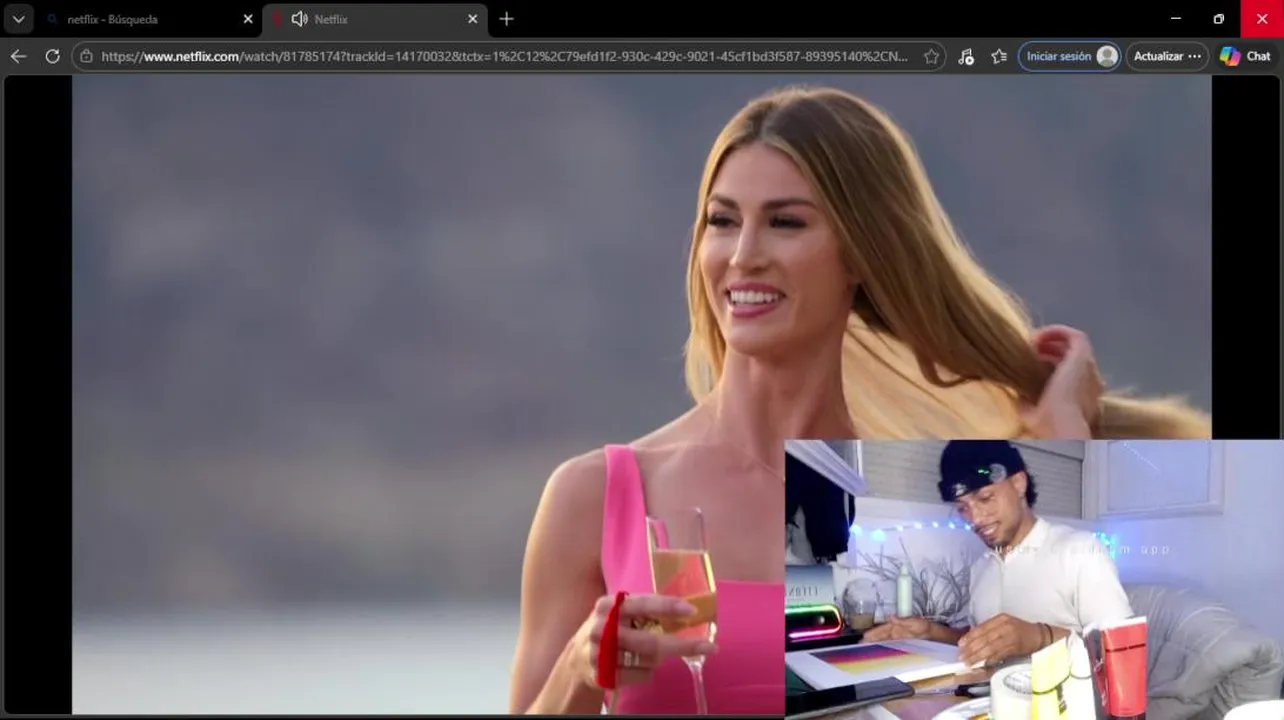Open the Copilot Chat panel
Viewport: 1284px width, 720px height.
coord(1245,57)
